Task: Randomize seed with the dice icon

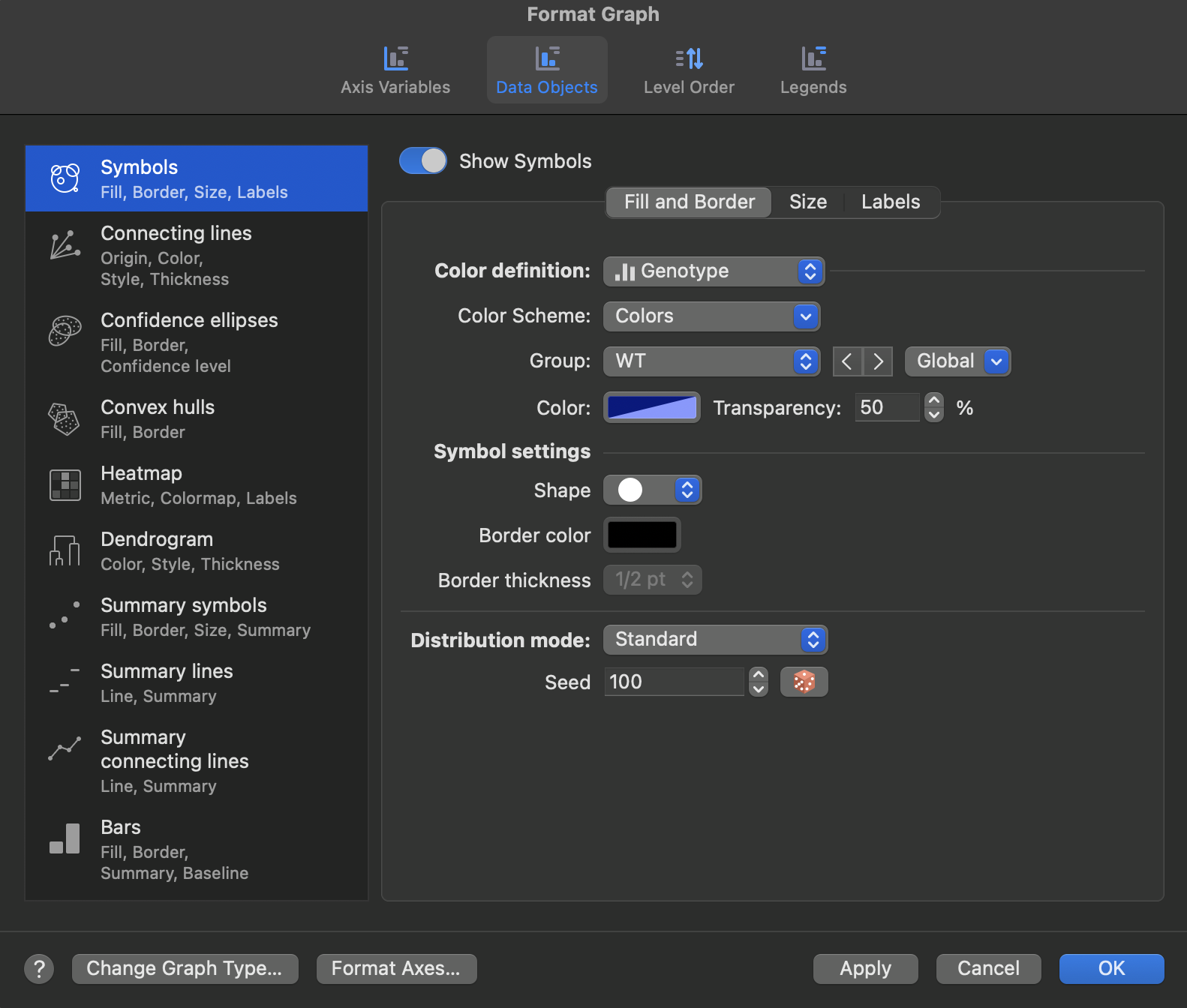Action: (x=804, y=682)
